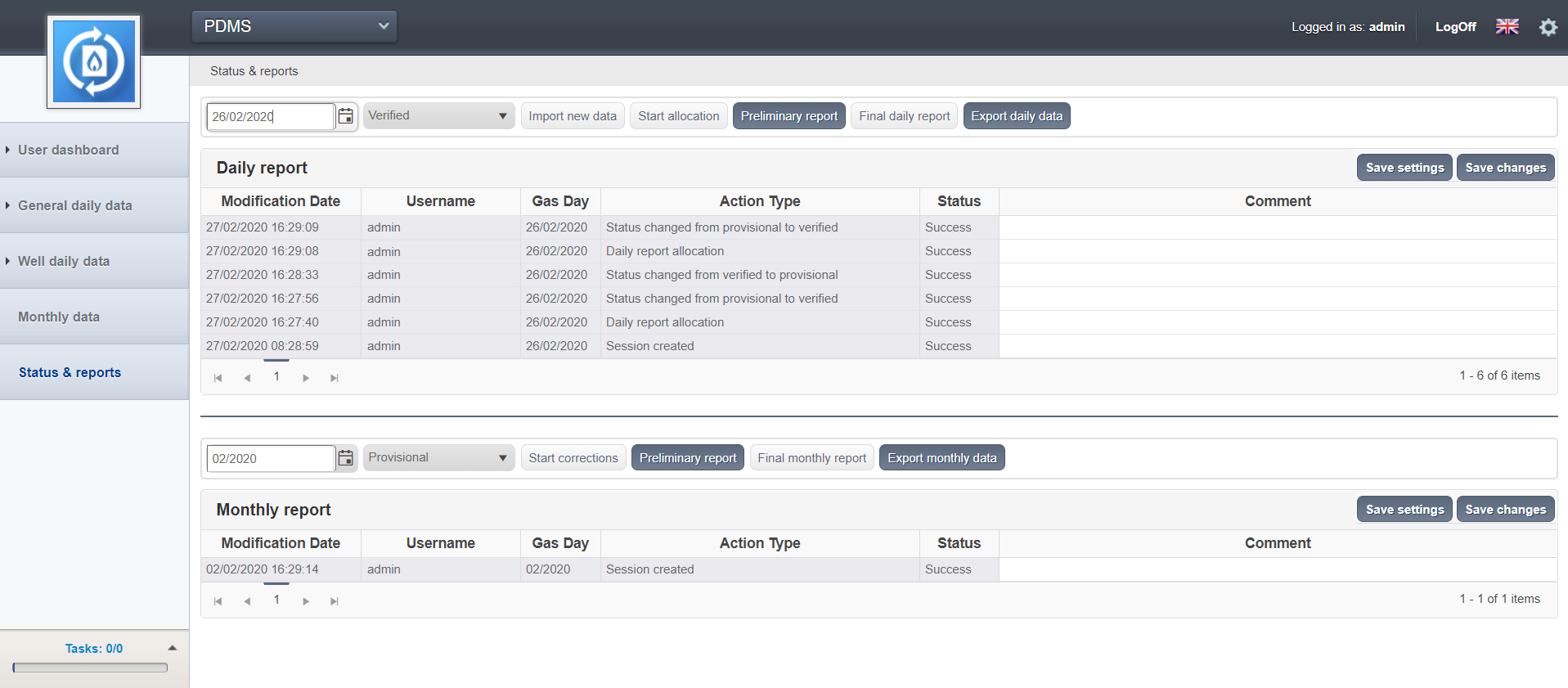Expand the User dashboard menu item
Image resolution: width=1568 pixels, height=688 pixels.
[69, 150]
